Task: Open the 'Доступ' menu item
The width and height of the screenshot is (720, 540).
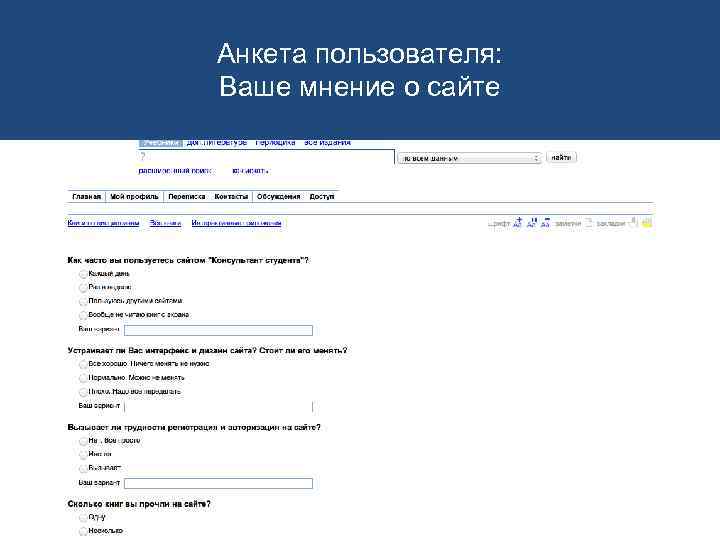Action: [321, 197]
